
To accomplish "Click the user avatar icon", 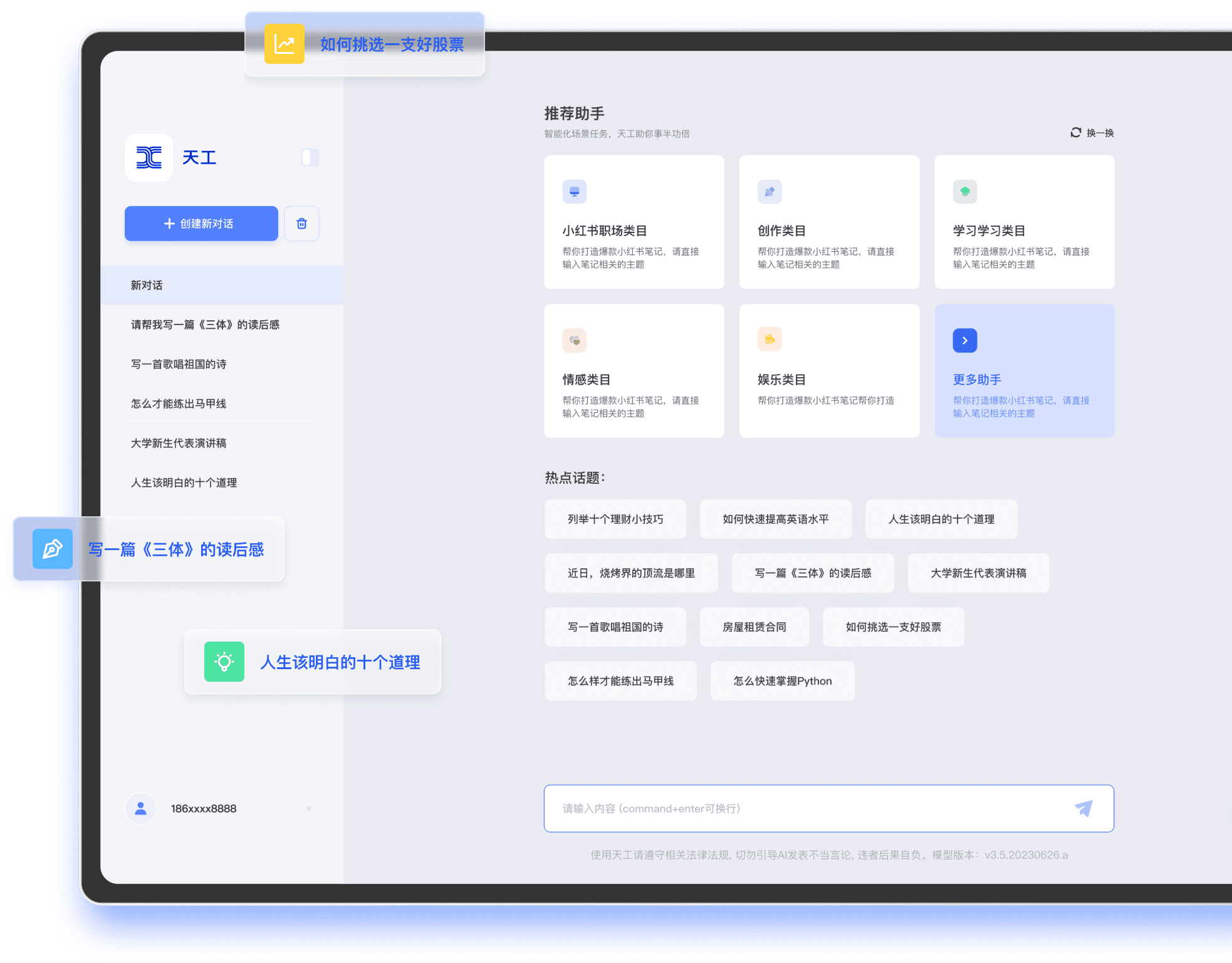I will [141, 808].
